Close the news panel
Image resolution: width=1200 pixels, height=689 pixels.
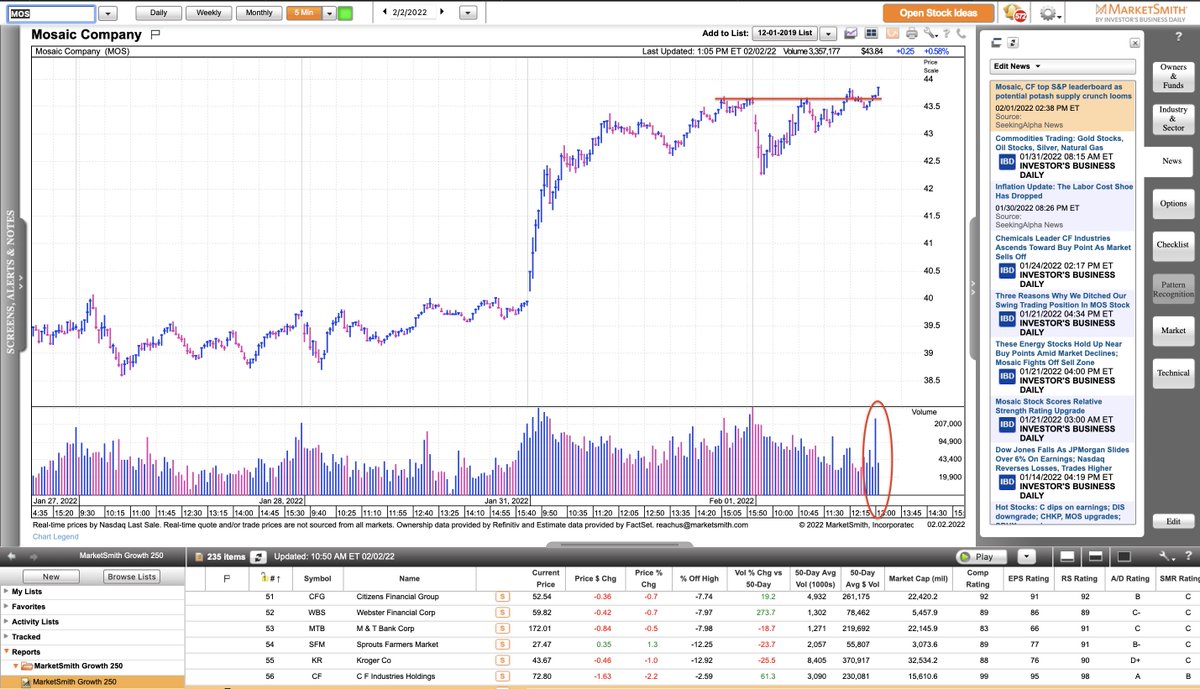click(1133, 43)
